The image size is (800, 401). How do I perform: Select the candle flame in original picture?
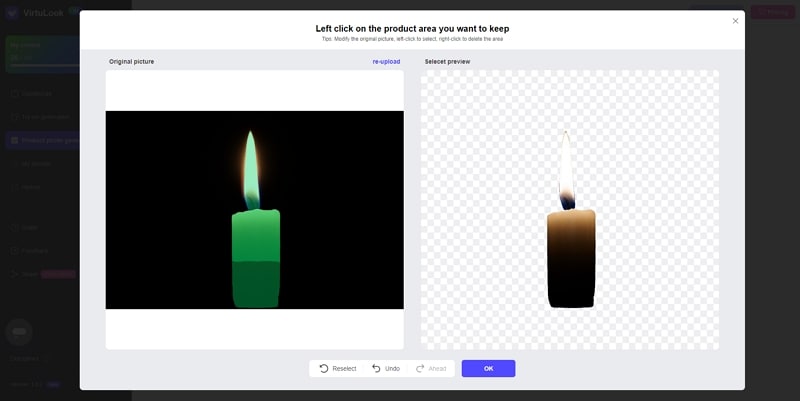coord(251,170)
